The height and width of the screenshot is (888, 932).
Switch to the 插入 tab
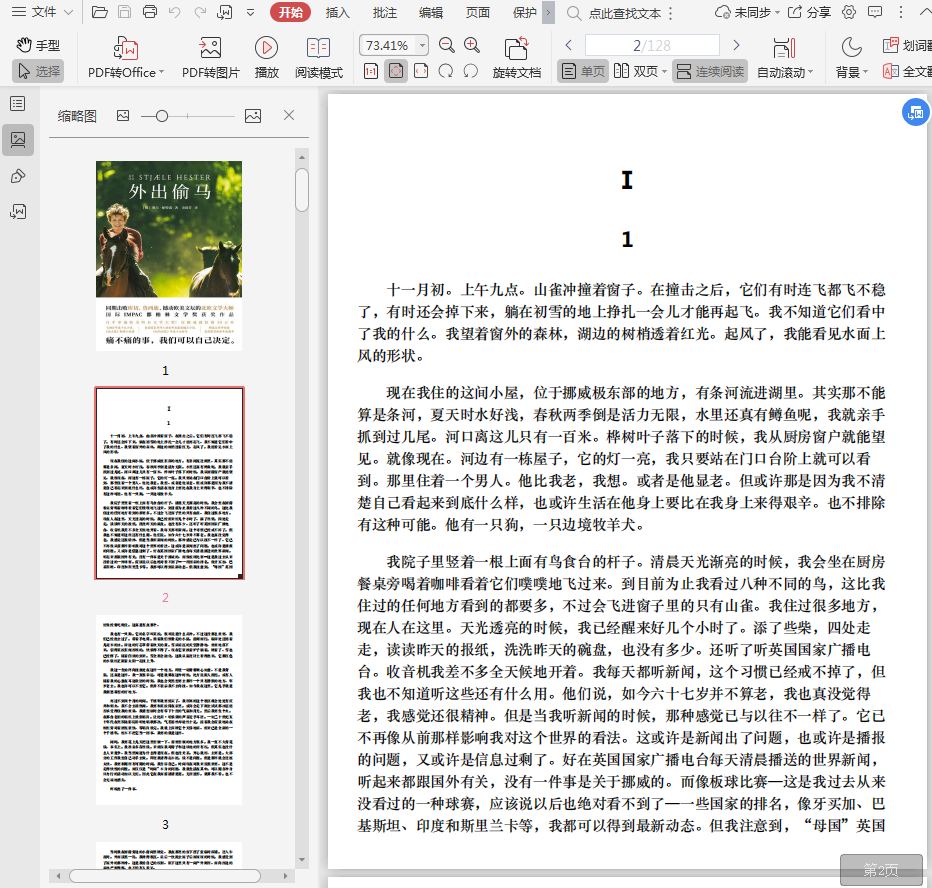[338, 13]
